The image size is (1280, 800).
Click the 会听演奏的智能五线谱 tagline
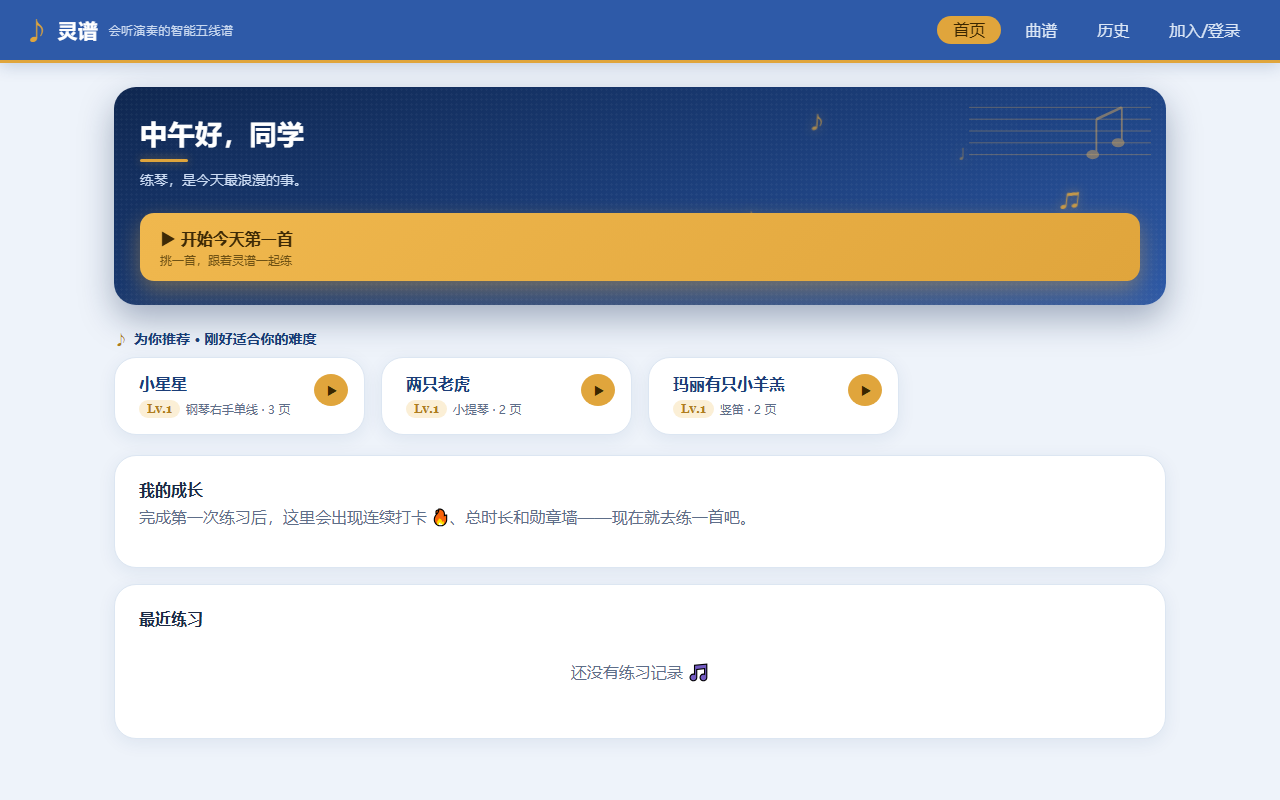click(171, 31)
